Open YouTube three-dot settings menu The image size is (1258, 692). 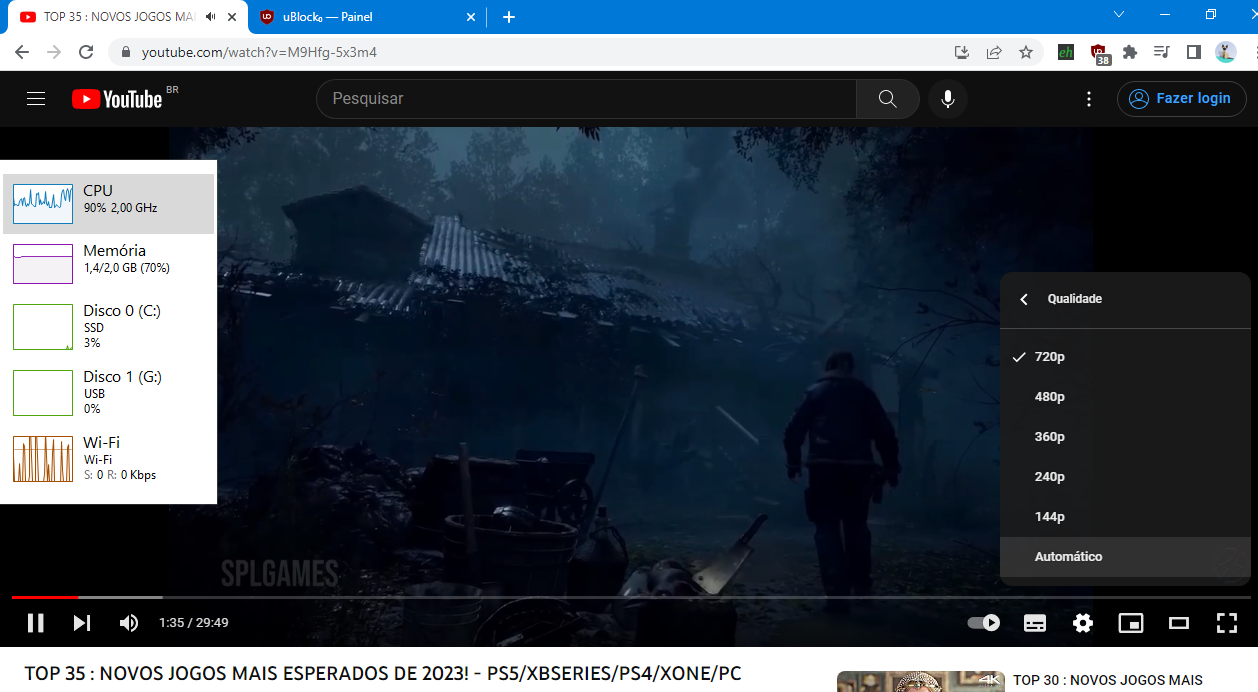click(x=1089, y=99)
